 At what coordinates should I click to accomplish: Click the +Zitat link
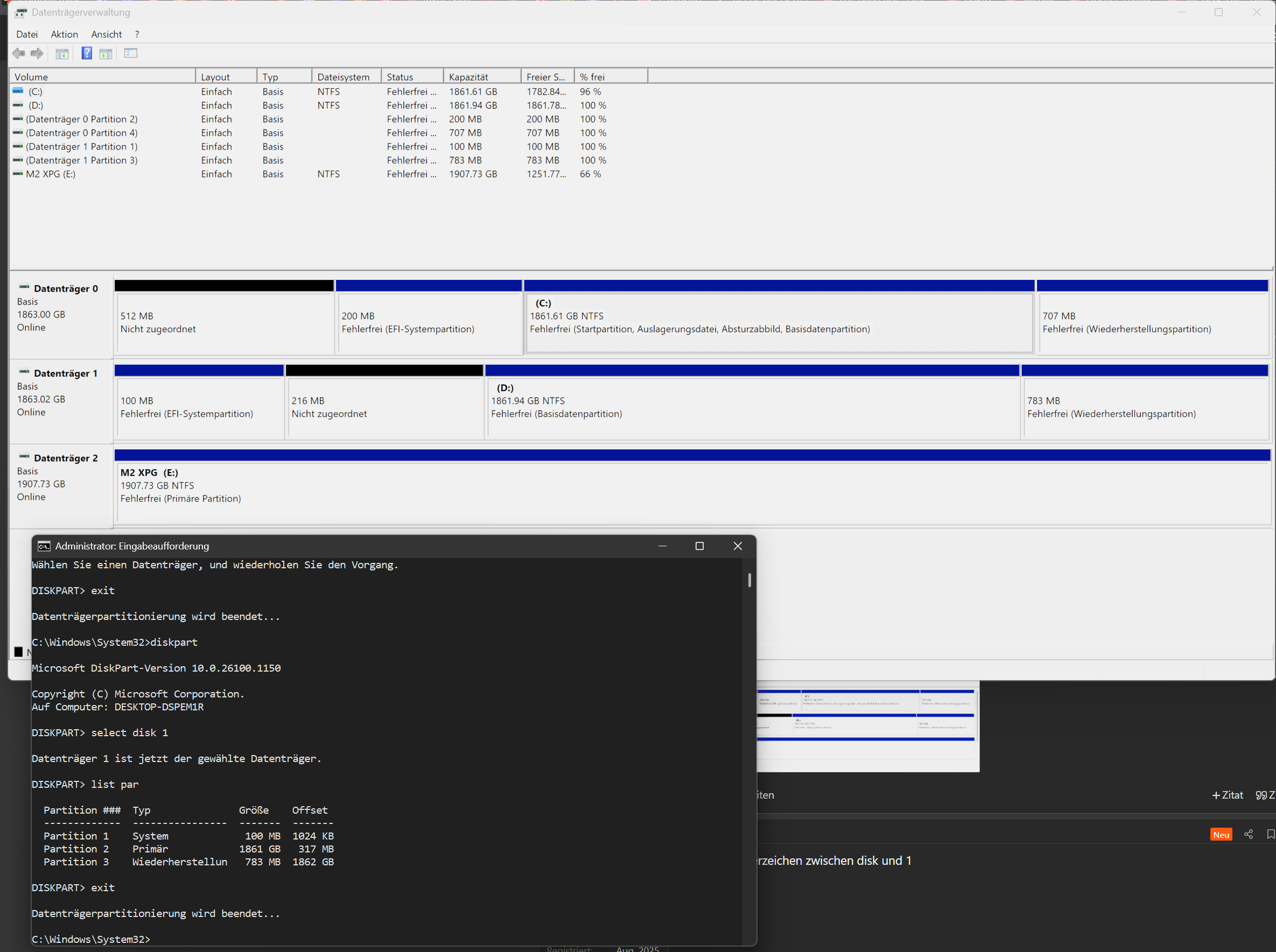(1228, 795)
